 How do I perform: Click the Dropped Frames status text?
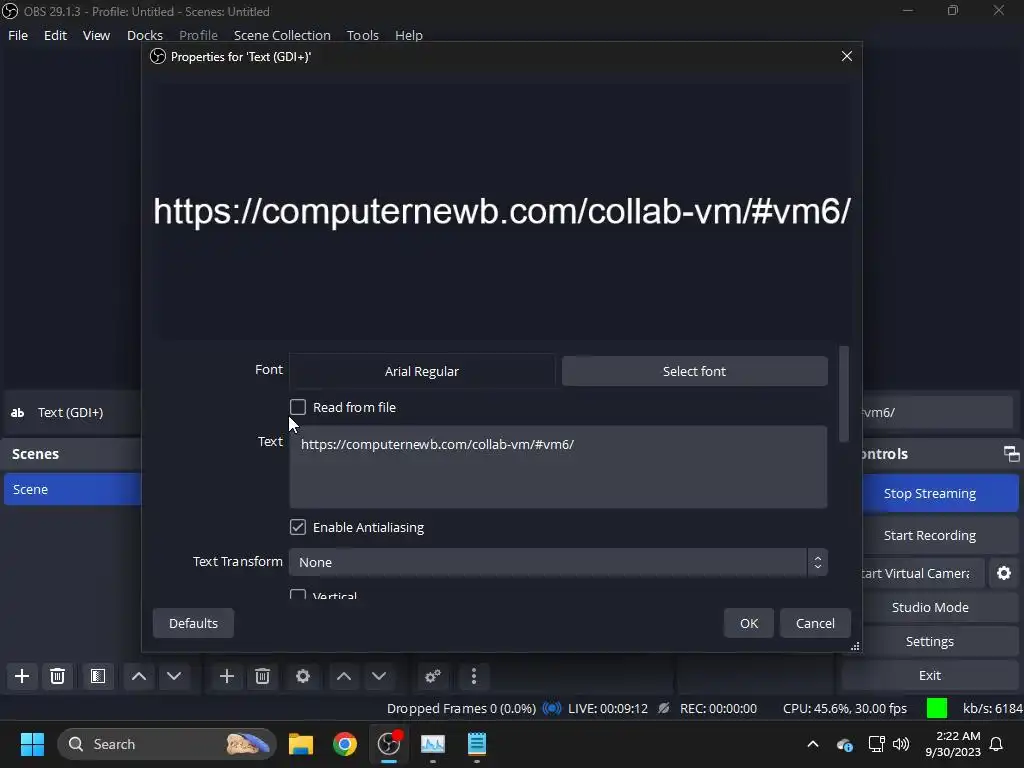point(461,709)
